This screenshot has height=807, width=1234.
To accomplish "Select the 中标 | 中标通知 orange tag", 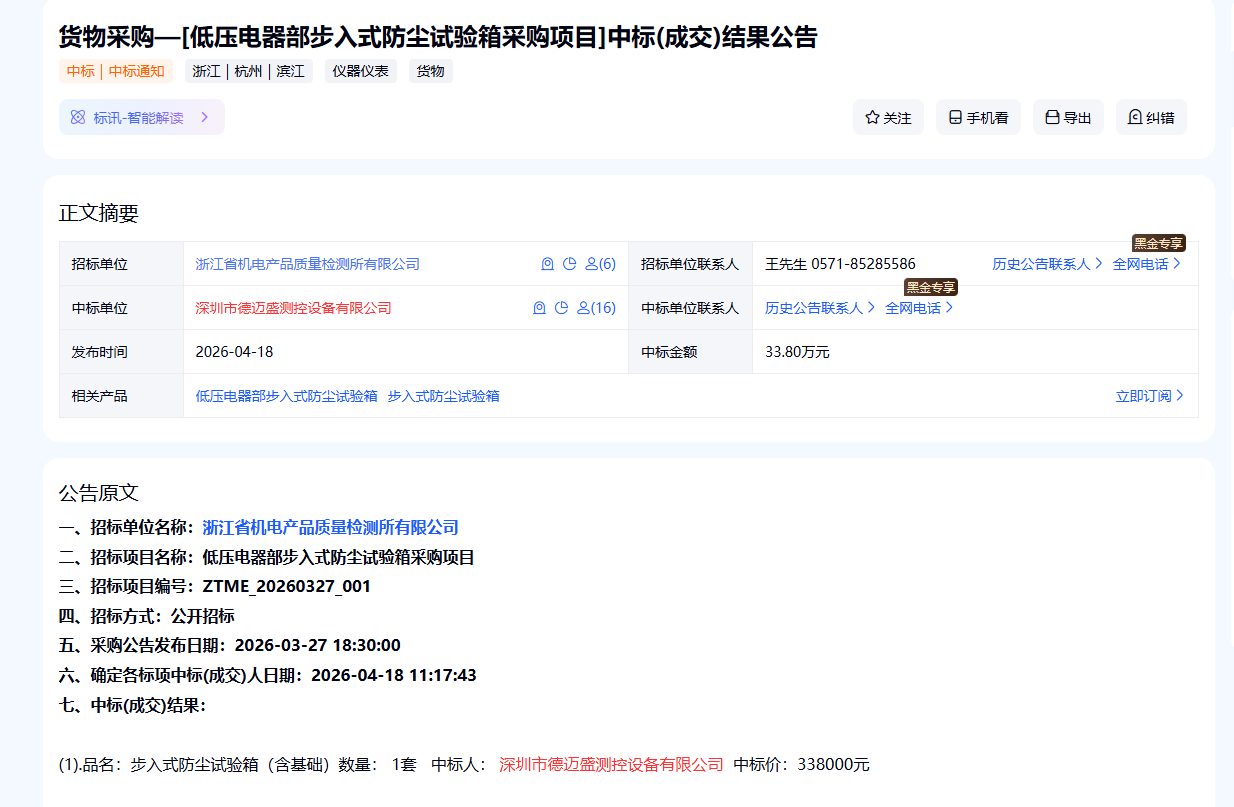I will [x=116, y=71].
